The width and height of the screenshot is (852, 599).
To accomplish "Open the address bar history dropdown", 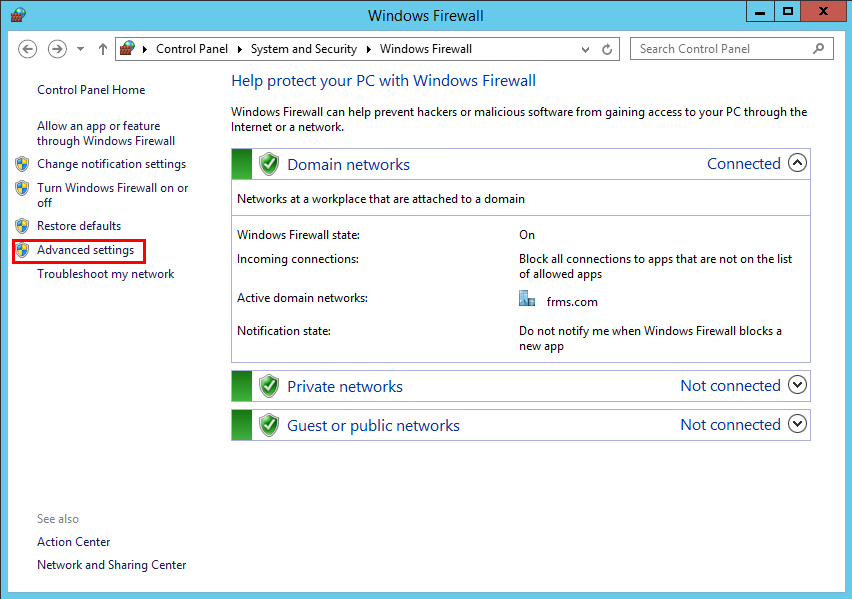I will click(585, 49).
